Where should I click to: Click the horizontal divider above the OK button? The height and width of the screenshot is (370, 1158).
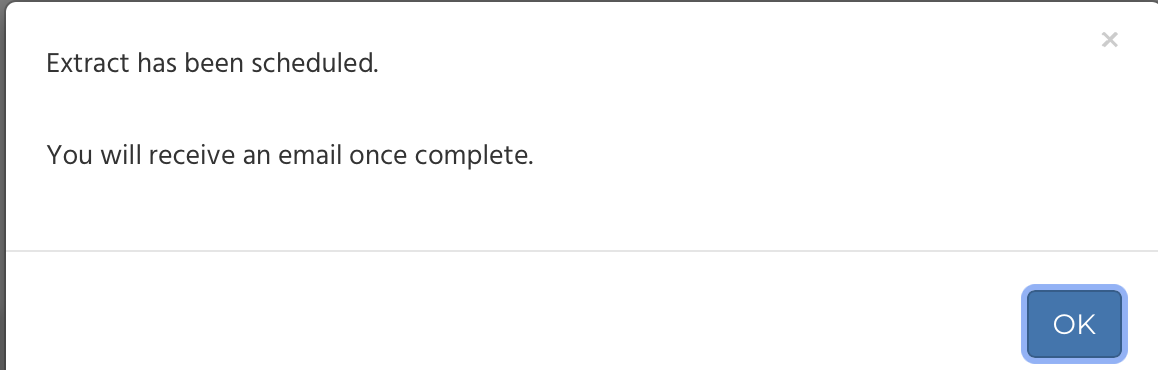582,251
